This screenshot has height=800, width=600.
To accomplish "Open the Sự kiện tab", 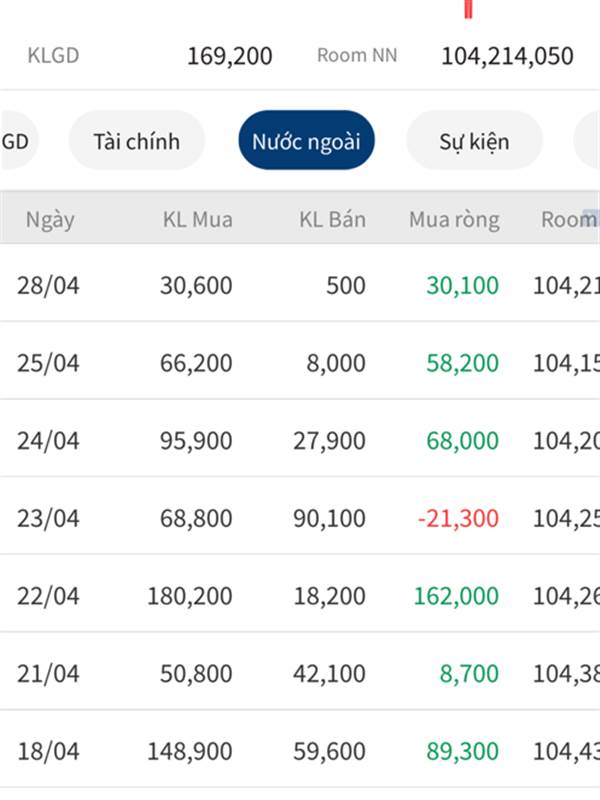I will (474, 140).
